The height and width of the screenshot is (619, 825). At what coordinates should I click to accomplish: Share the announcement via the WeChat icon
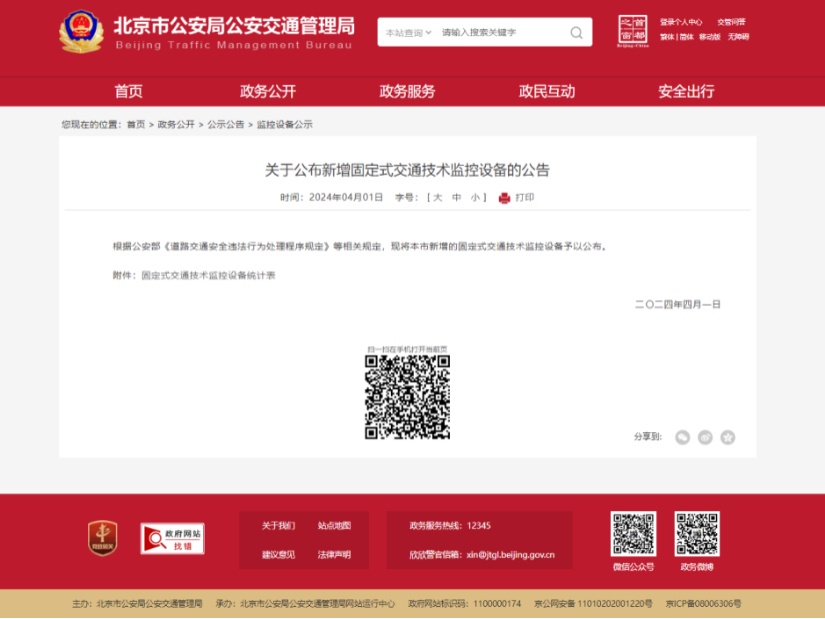point(684,437)
